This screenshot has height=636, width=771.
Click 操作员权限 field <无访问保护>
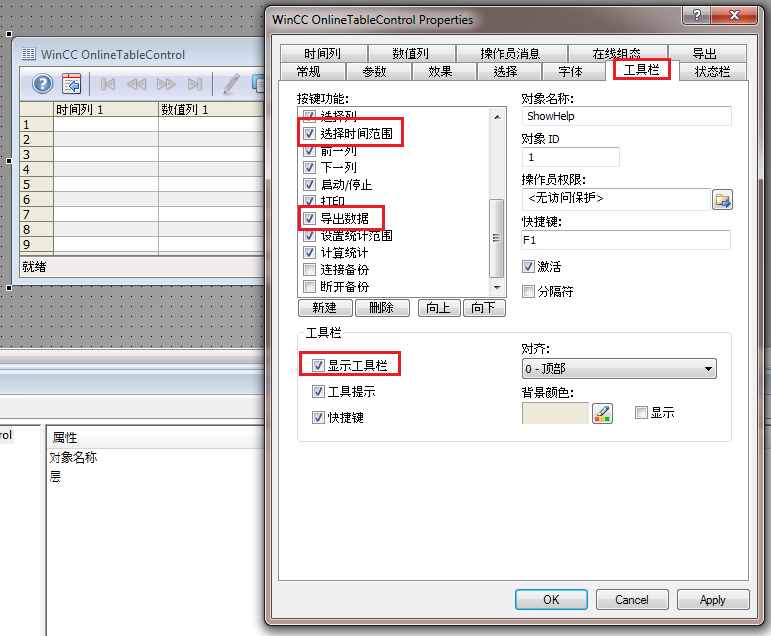616,199
